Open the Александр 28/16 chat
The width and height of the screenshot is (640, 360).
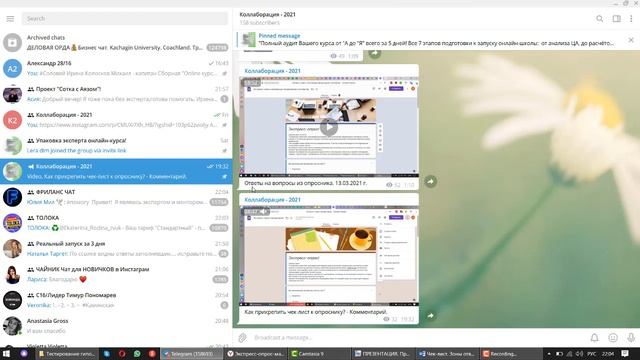click(116, 68)
